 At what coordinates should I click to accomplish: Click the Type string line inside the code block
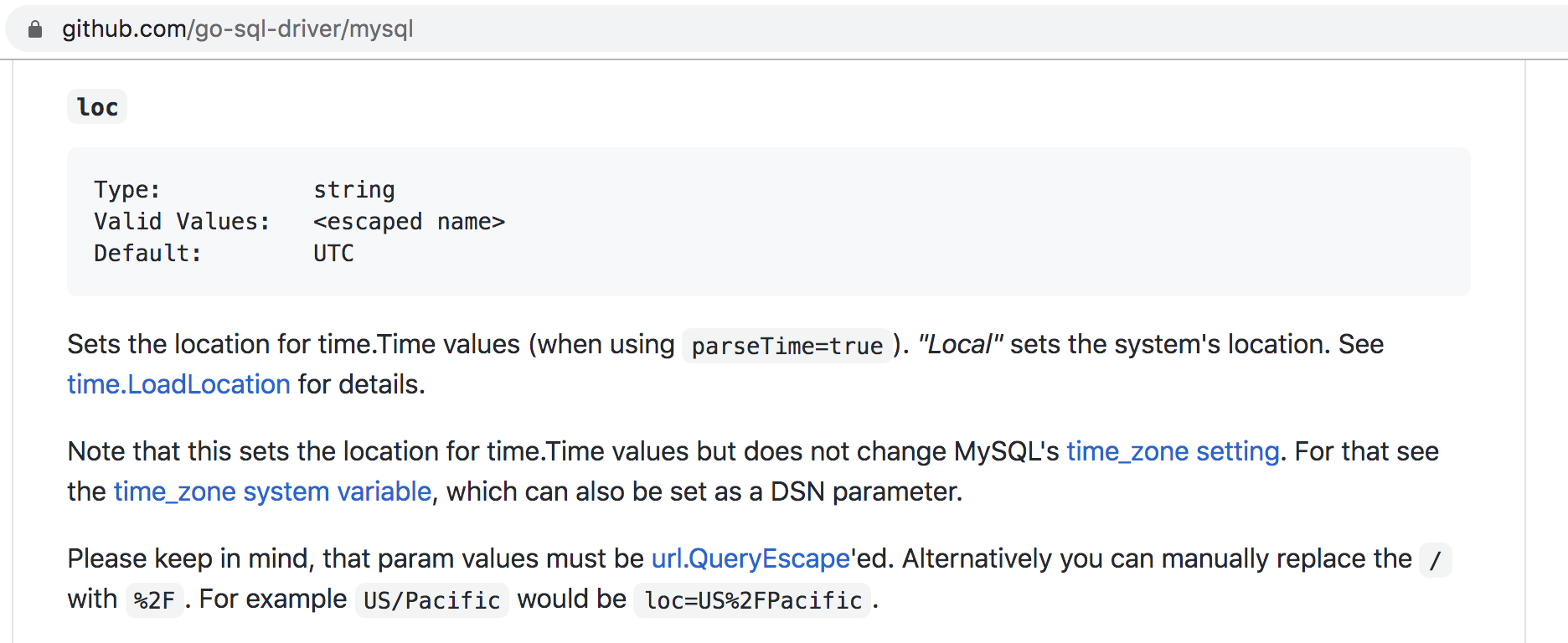(354, 189)
